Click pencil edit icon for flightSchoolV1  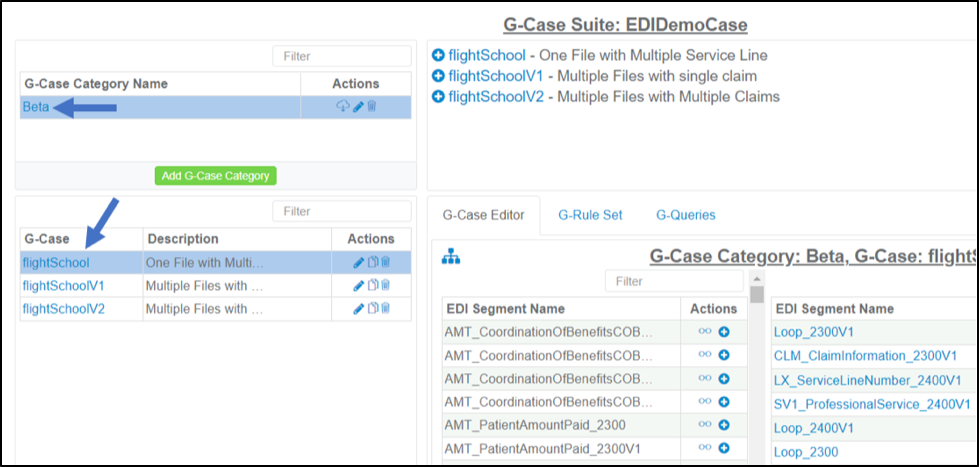(358, 286)
